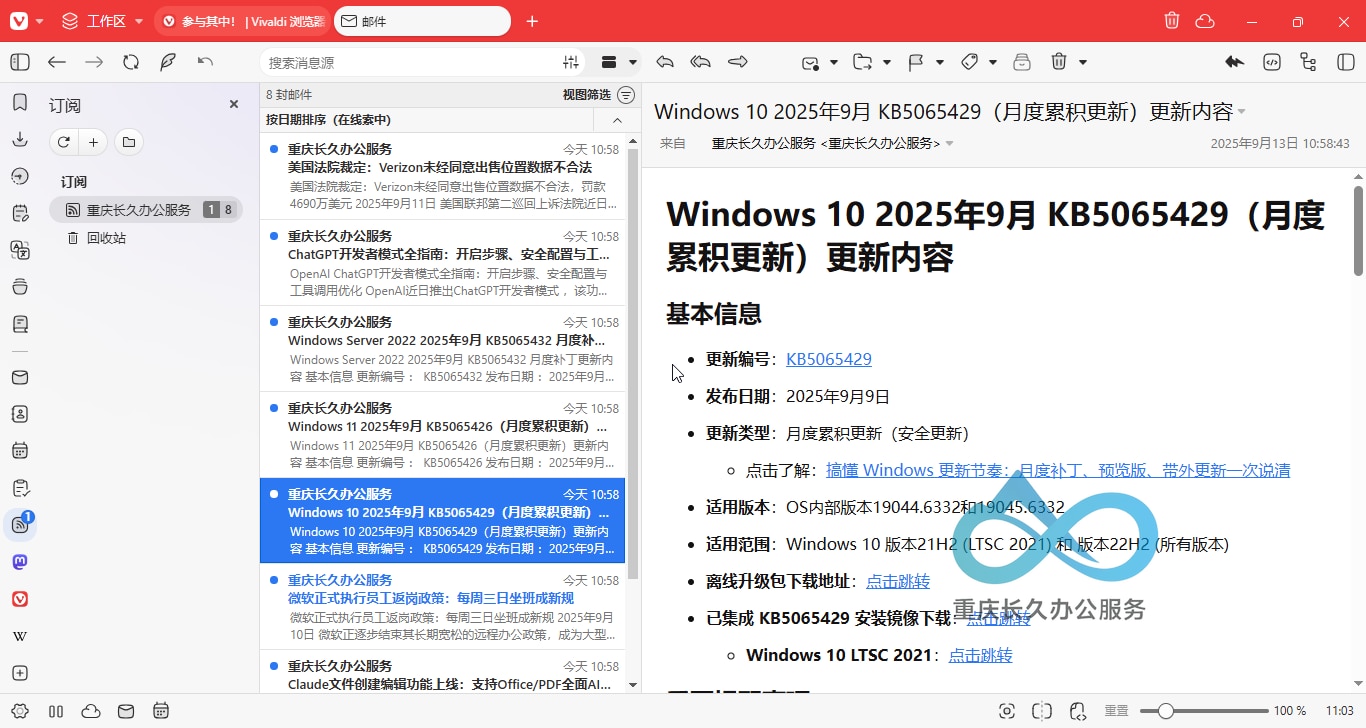Expand the message subject dropdown arrow
This screenshot has height=728, width=1366.
tap(1241, 111)
